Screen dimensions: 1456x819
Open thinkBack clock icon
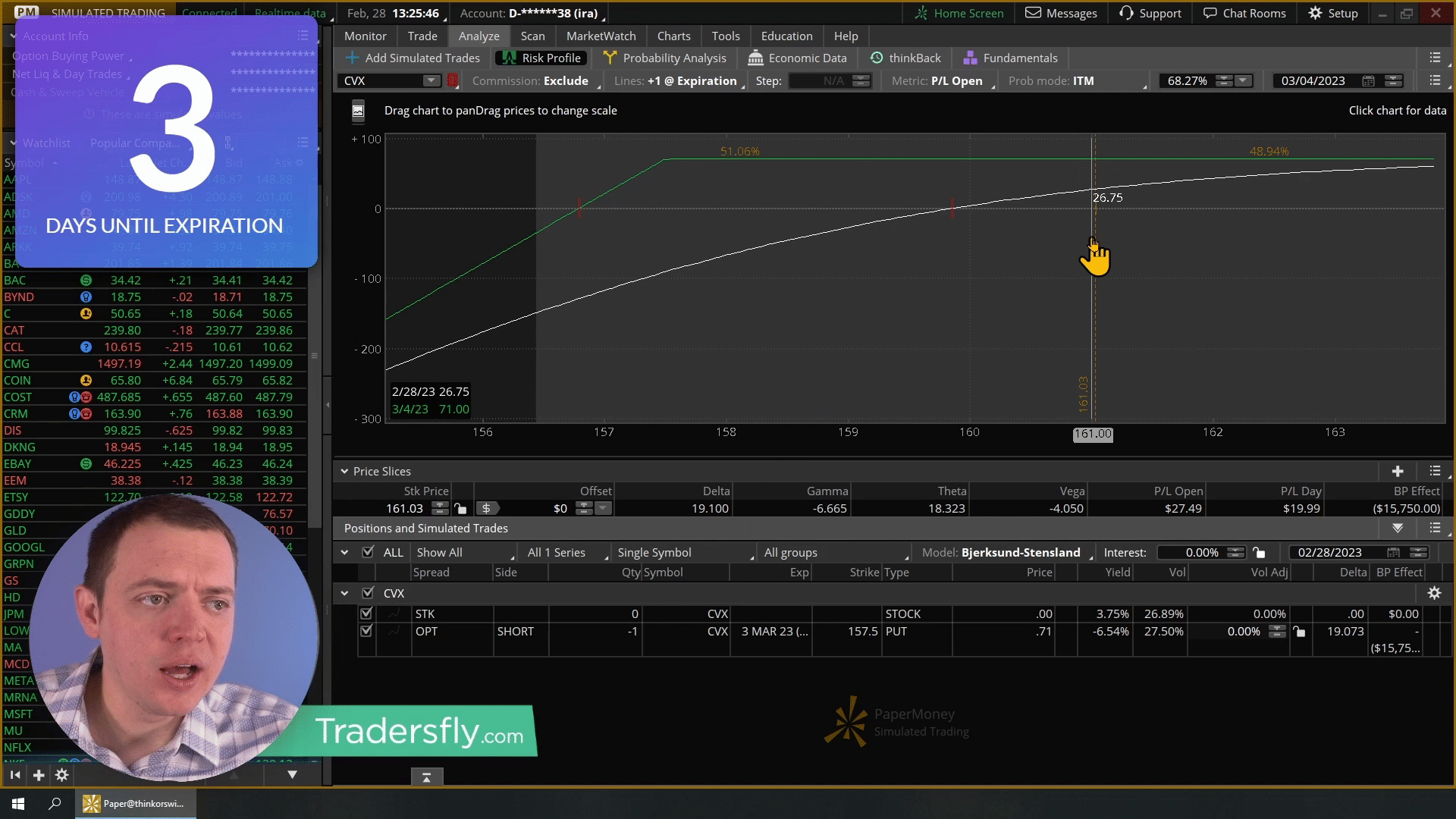[x=877, y=58]
